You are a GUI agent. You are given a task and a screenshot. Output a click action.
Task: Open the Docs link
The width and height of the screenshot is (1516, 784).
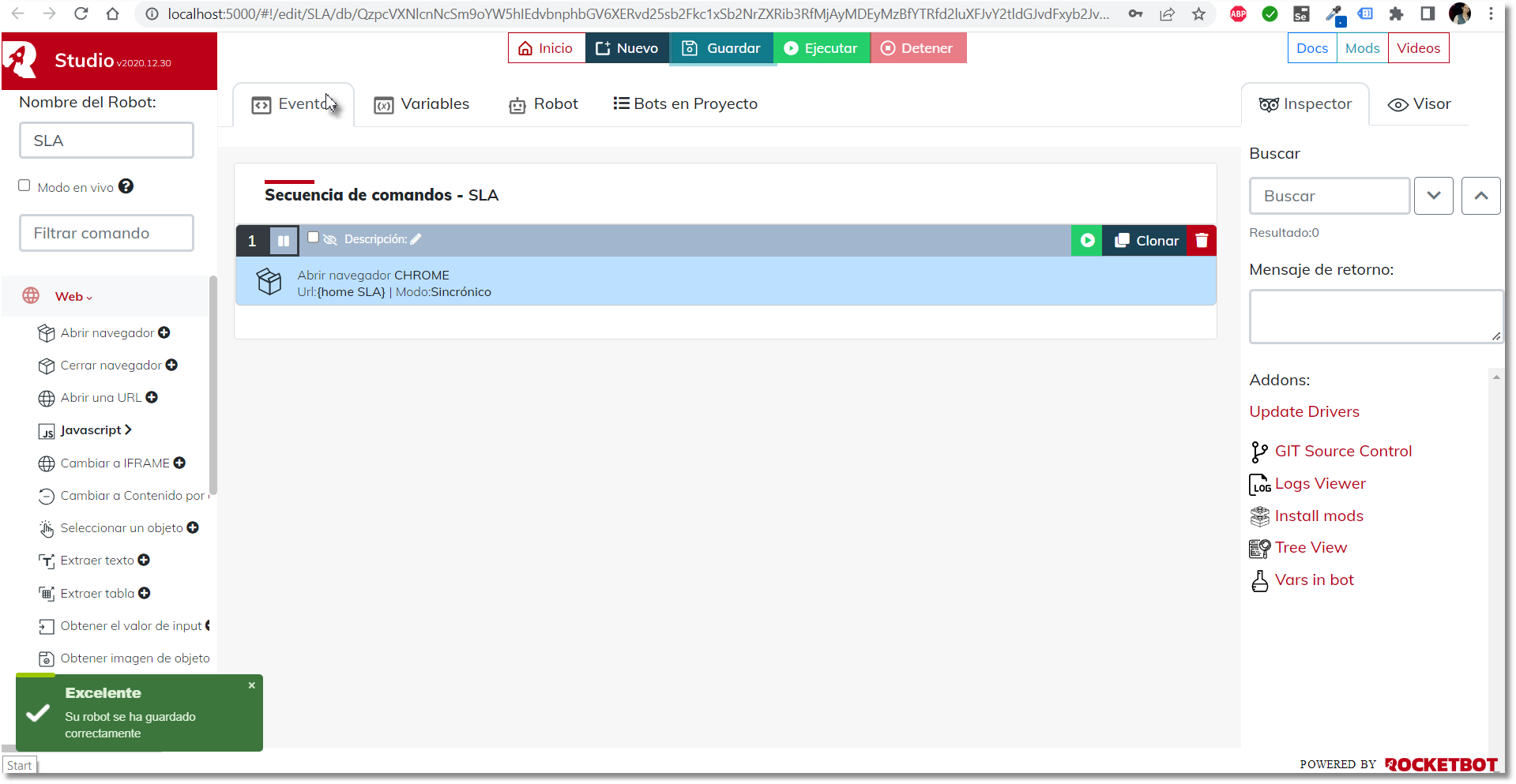pyautogui.click(x=1312, y=48)
